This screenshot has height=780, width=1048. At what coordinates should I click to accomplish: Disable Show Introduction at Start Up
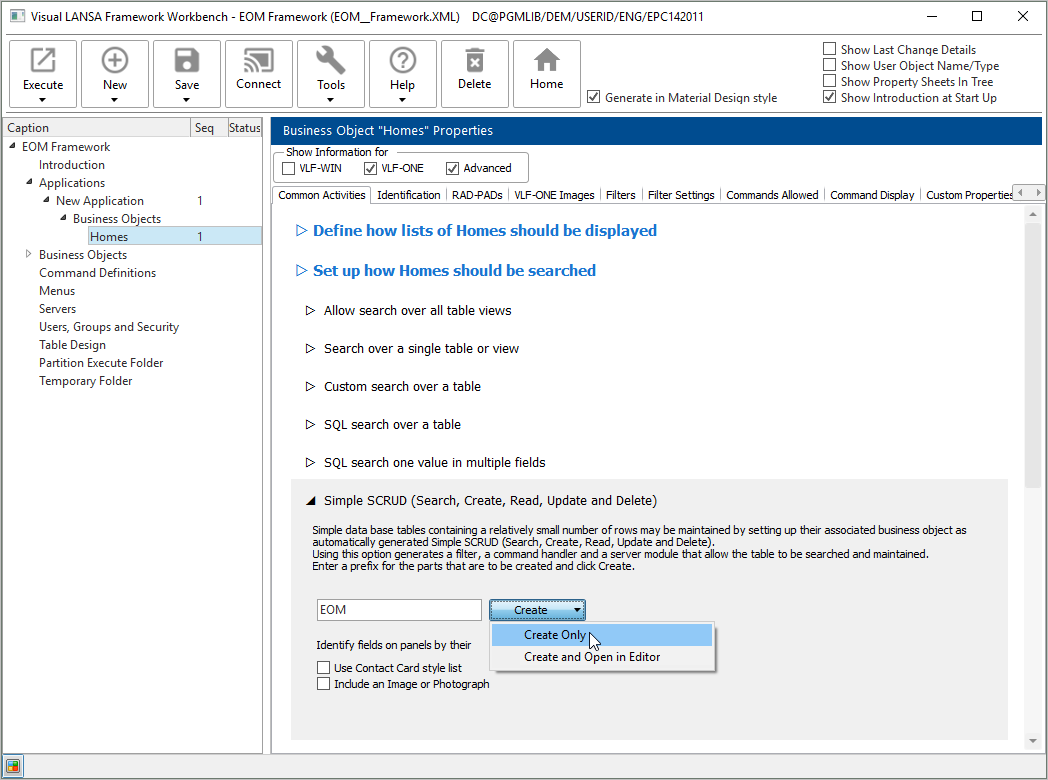[x=829, y=97]
